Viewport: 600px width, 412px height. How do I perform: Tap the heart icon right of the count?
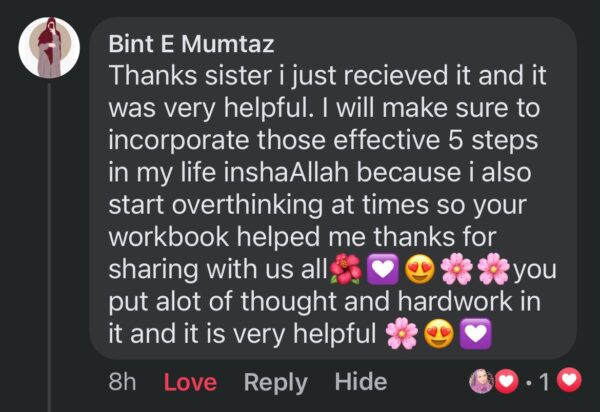570,381
